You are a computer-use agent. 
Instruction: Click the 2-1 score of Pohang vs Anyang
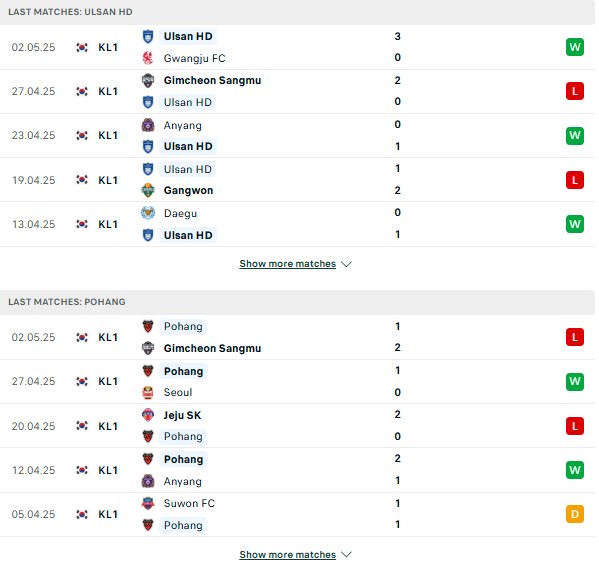click(x=397, y=469)
